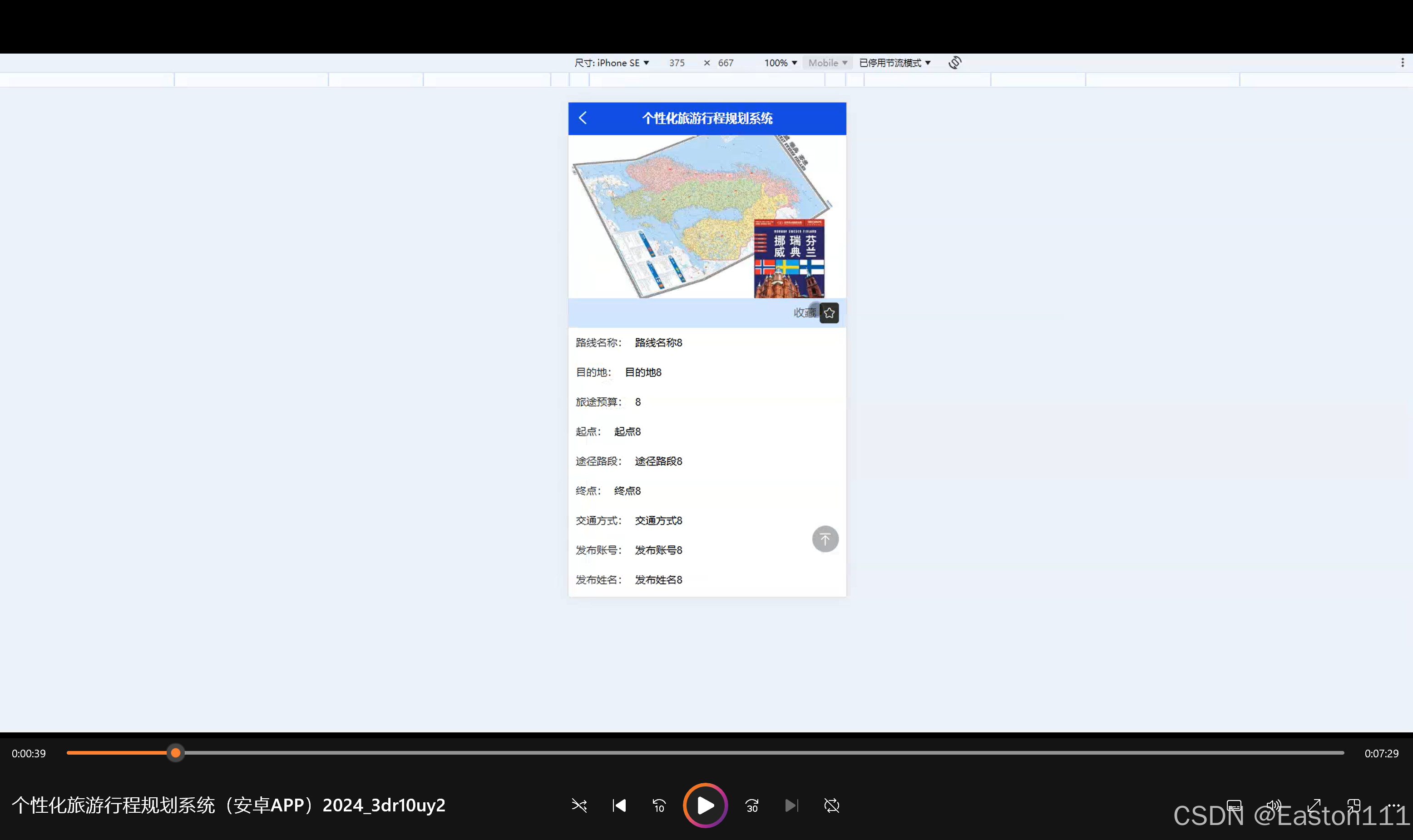Open the subtitles/captions icon

coord(1234,805)
